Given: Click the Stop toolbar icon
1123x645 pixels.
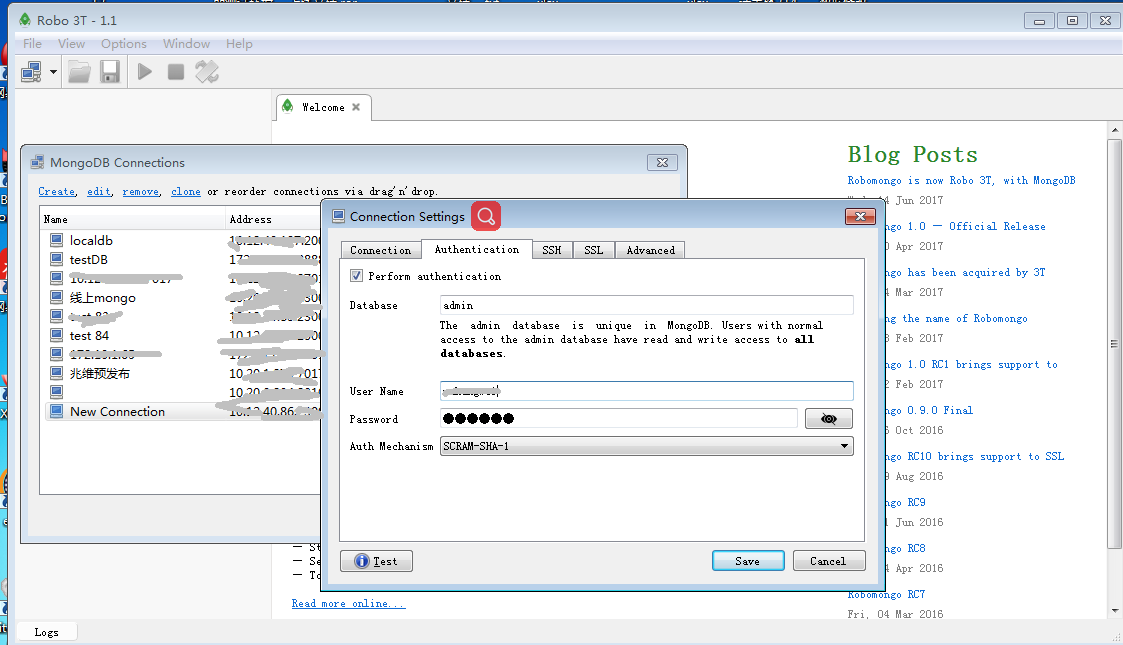Looking at the screenshot, I should [x=175, y=72].
